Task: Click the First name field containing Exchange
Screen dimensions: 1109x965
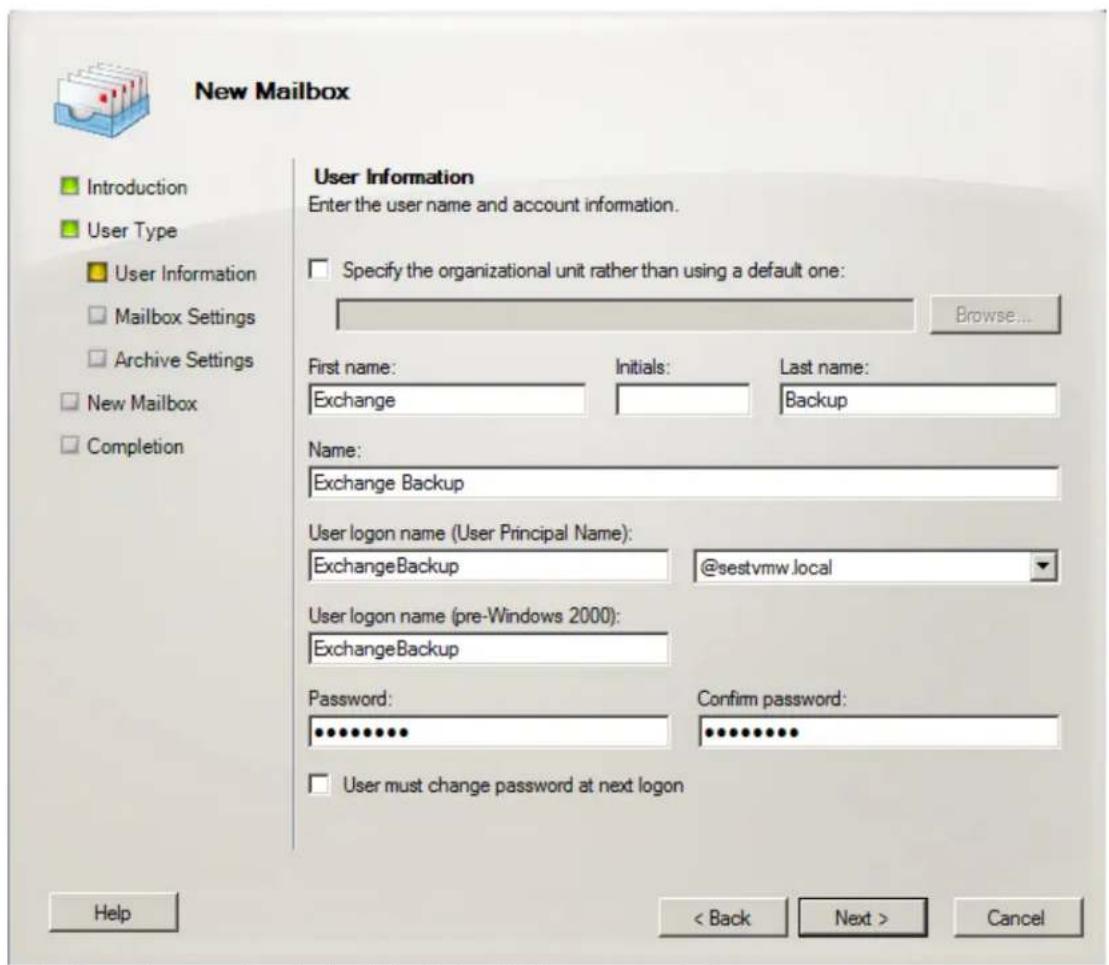Action: pos(447,400)
